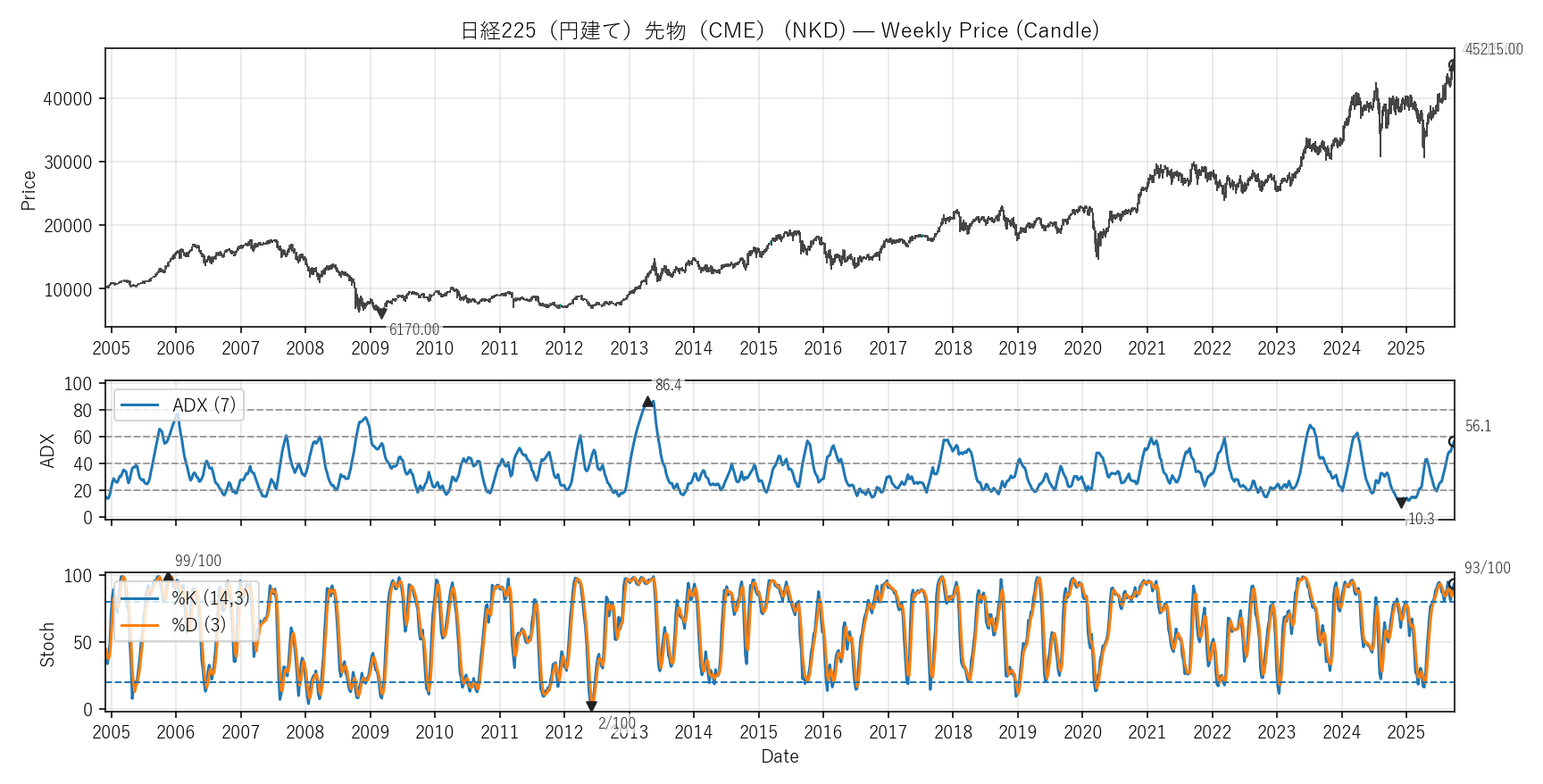The width and height of the screenshot is (1543, 784).
Task: Select the Stoch top triangle marker at 99/100
Action: (168, 578)
